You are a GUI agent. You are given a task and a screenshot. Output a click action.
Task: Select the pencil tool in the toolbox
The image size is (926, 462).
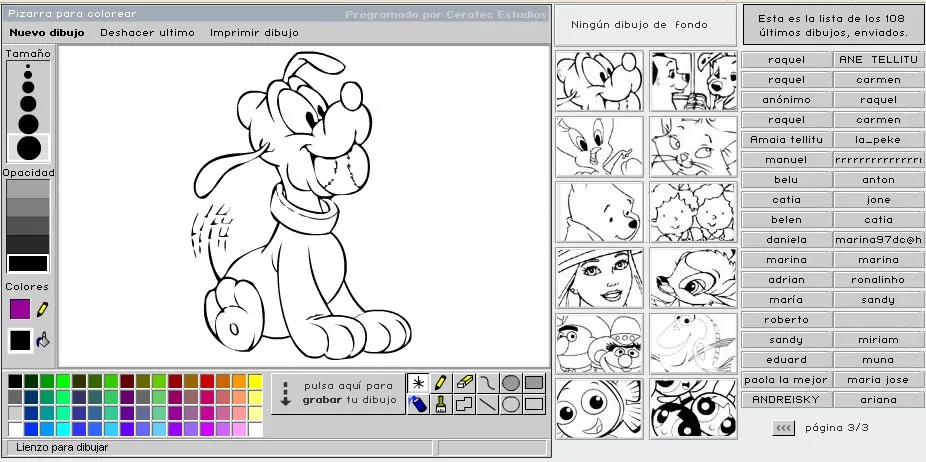(x=441, y=383)
